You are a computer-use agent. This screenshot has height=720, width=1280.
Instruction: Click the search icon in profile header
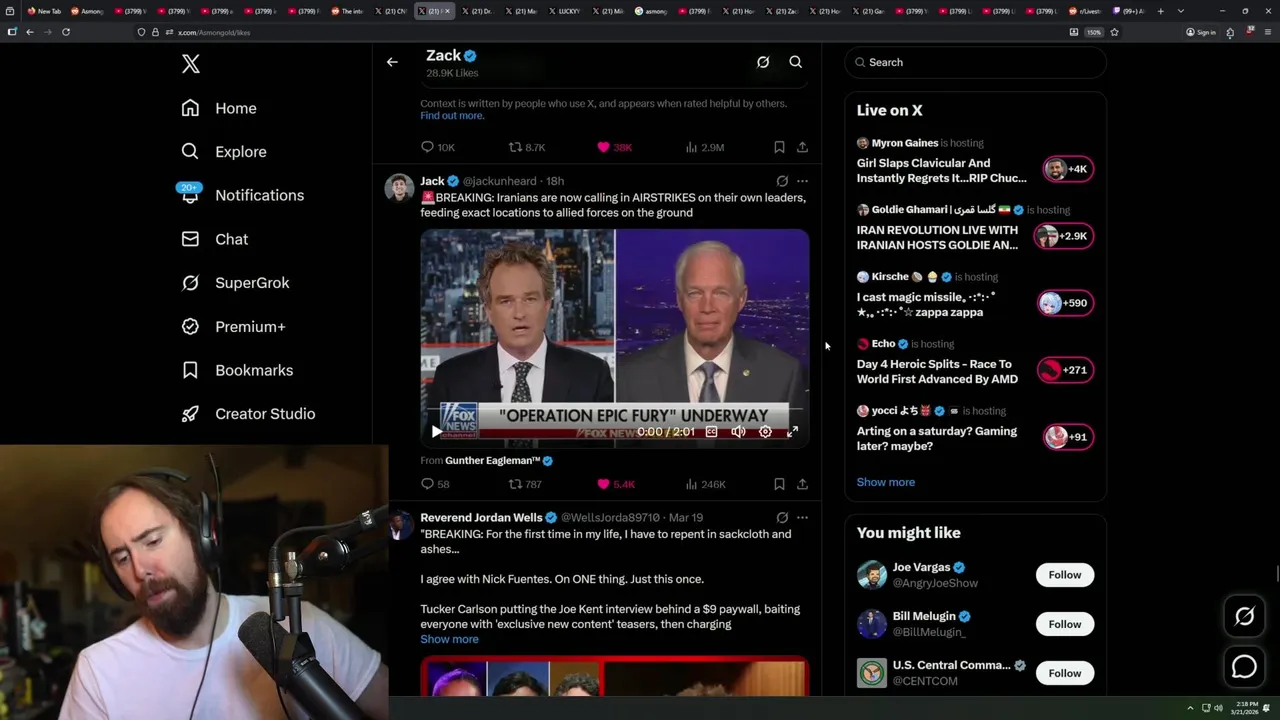(796, 62)
